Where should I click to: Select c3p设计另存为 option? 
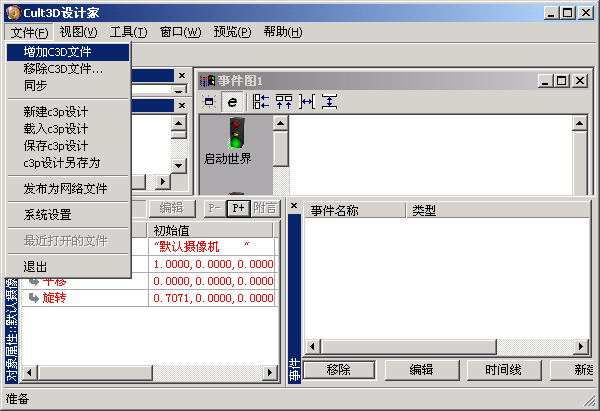(x=68, y=163)
